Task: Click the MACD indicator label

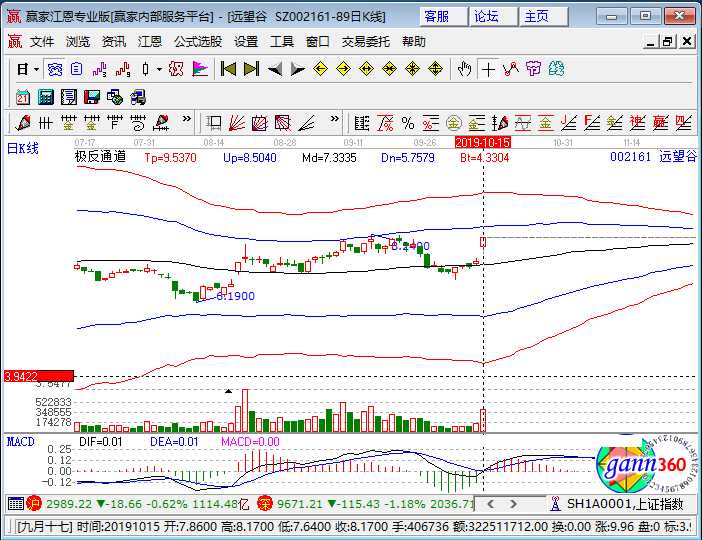Action: coord(20,441)
